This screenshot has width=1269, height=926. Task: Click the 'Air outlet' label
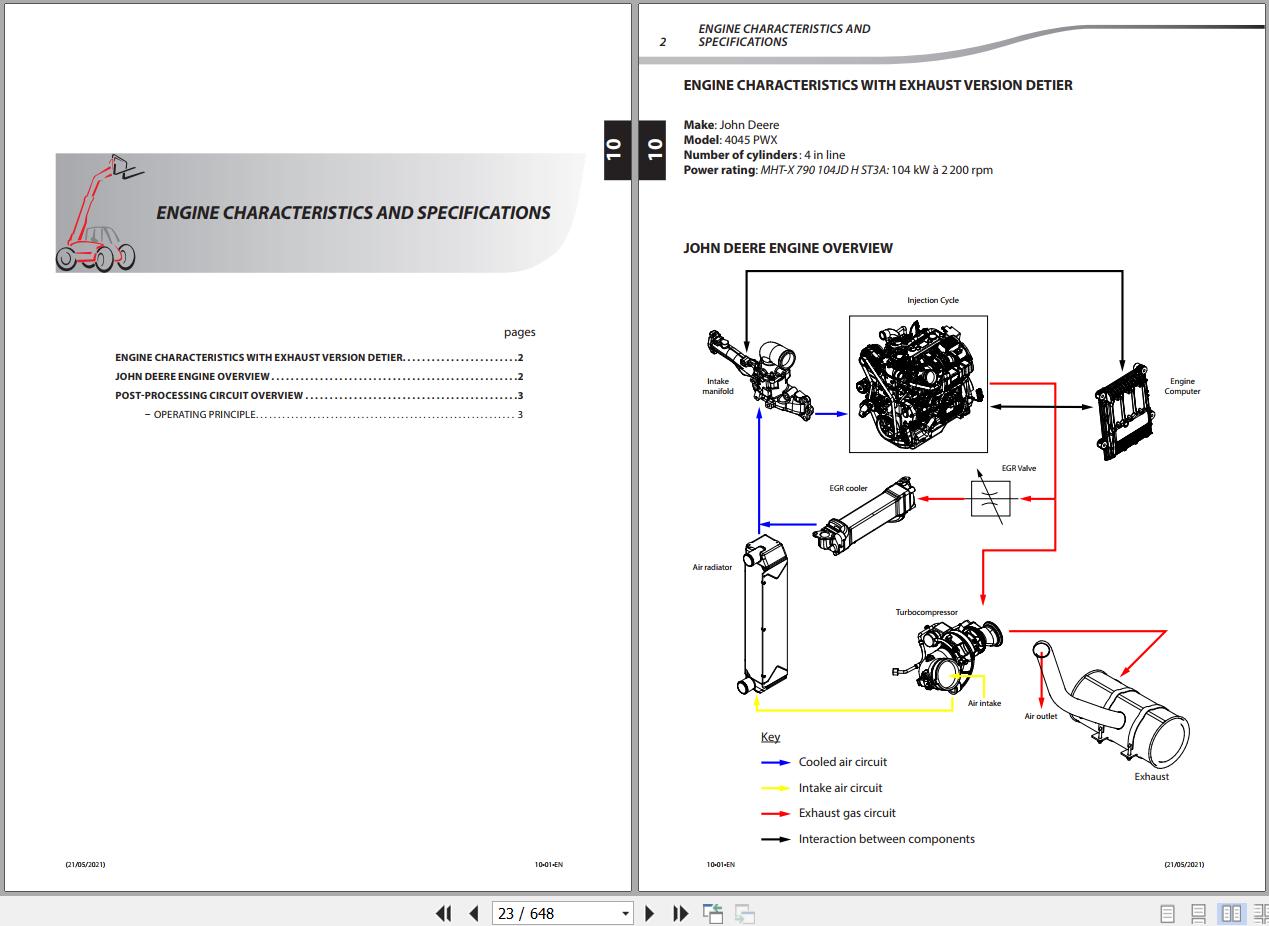[x=1040, y=717]
